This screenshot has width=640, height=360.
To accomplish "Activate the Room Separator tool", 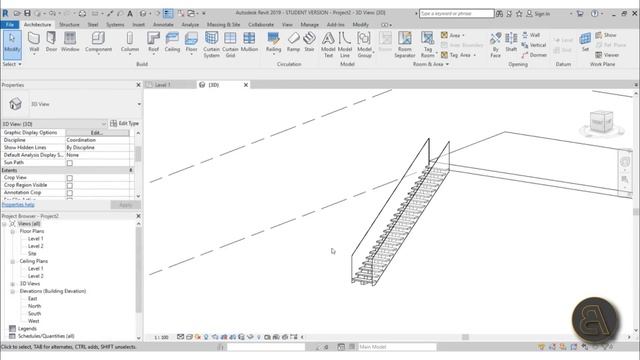I will 404,44.
